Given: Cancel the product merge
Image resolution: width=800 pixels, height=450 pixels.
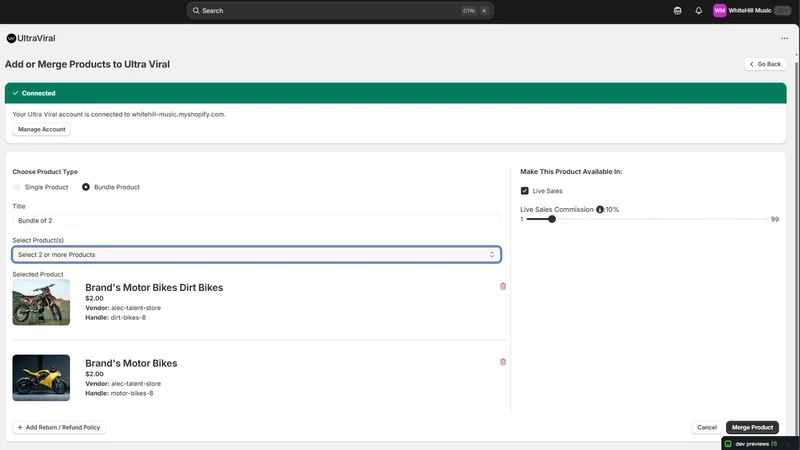Looking at the screenshot, I should click(707, 428).
